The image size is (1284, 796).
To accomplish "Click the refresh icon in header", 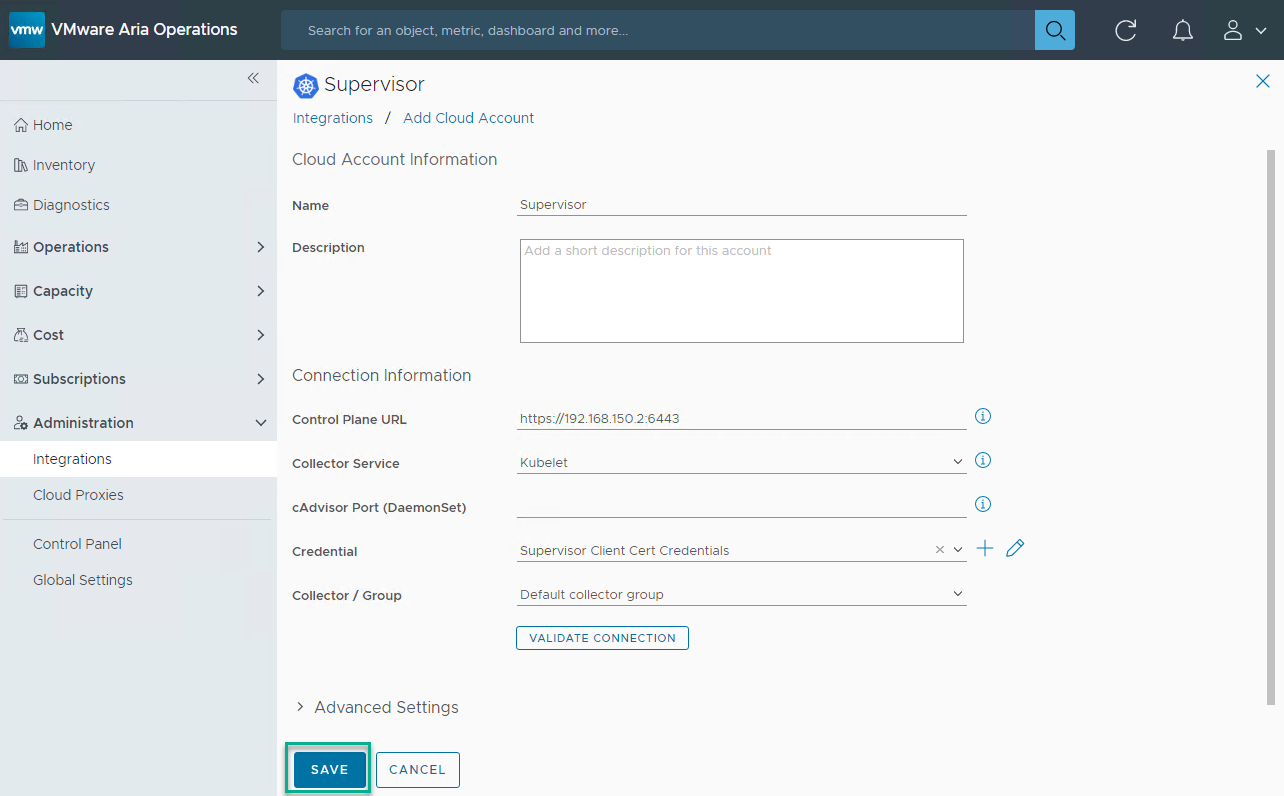I will [1125, 30].
